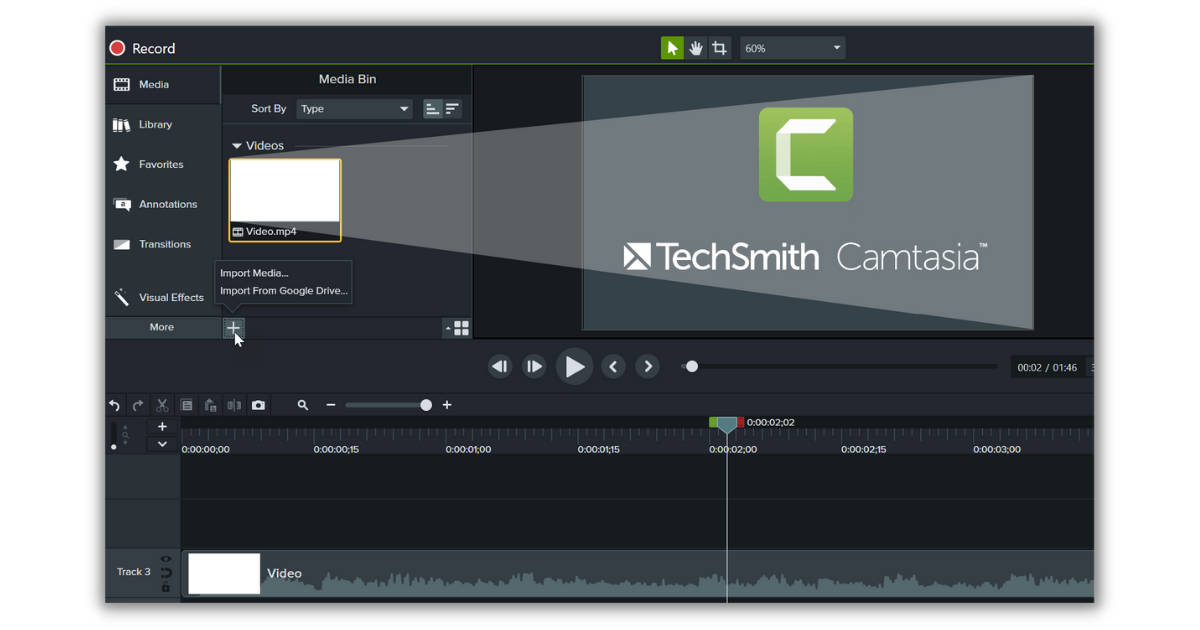Hide Track 3 using its eye toggle

[x=167, y=558]
